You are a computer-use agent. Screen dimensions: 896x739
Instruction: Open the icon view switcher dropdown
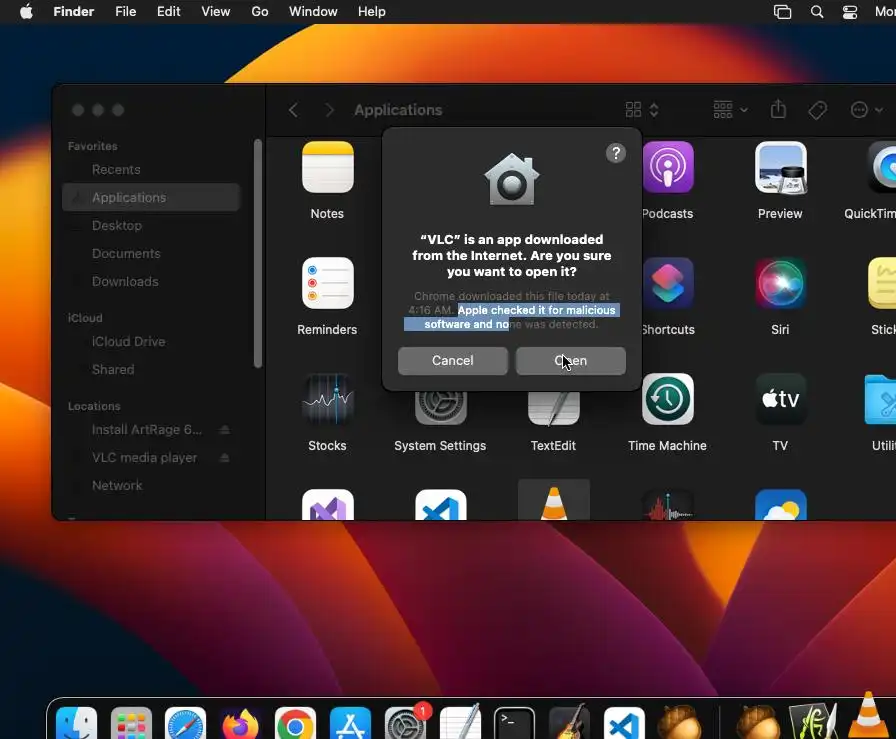click(642, 110)
